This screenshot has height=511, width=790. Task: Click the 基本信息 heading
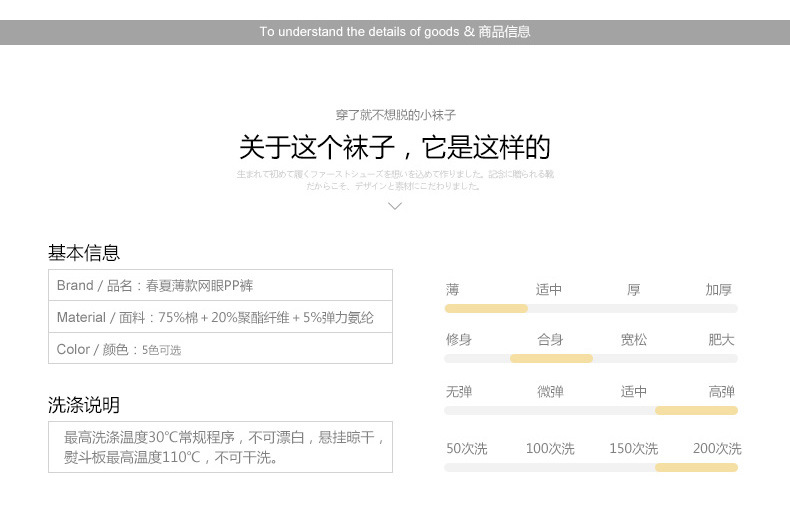tap(84, 253)
